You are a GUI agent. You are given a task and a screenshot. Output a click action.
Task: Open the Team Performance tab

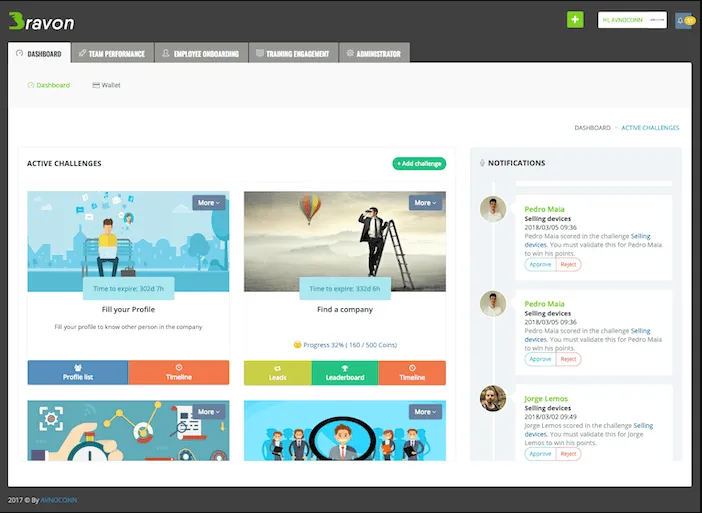pos(112,53)
